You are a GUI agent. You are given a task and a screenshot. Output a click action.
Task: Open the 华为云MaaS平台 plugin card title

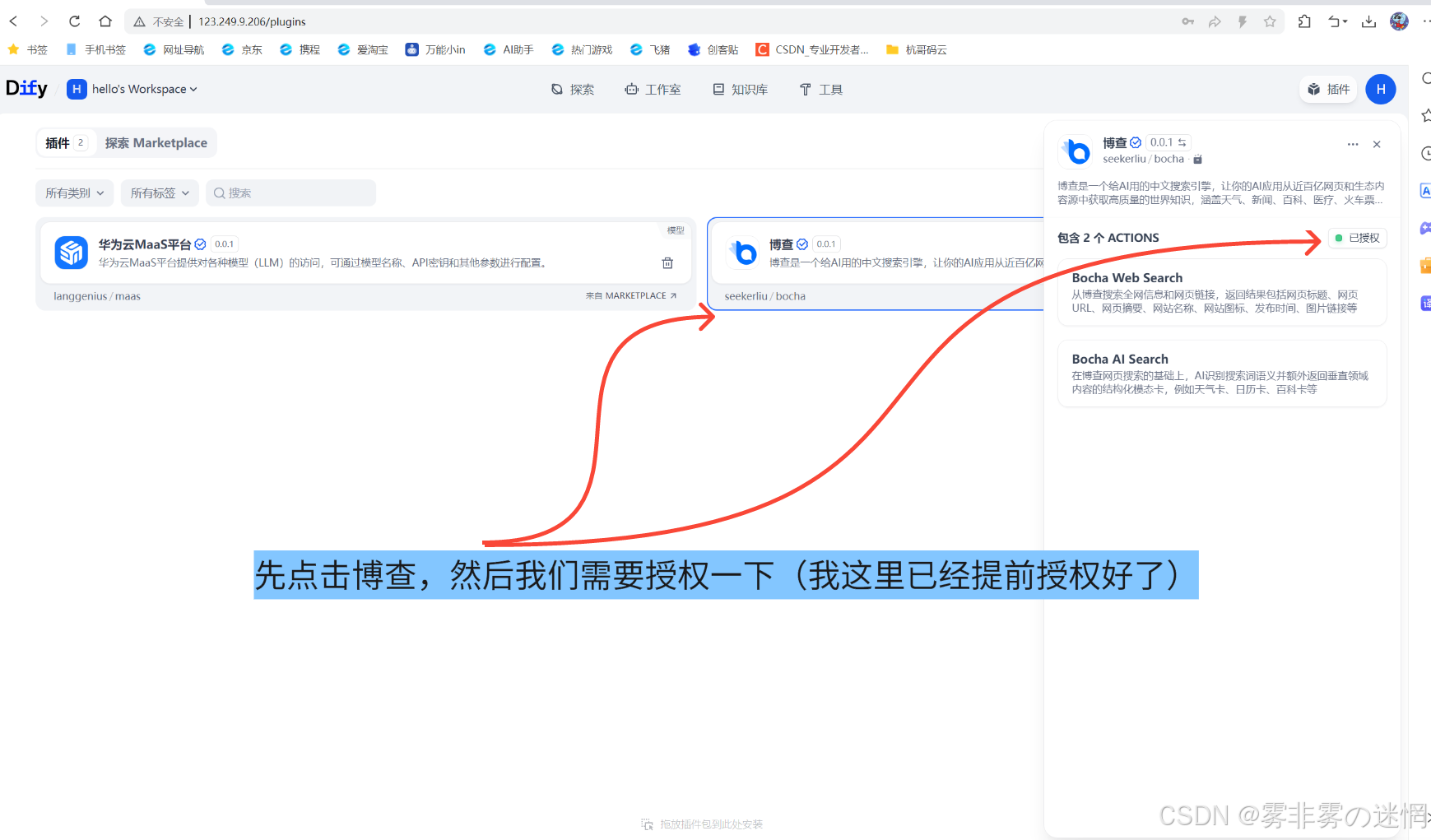point(145,244)
